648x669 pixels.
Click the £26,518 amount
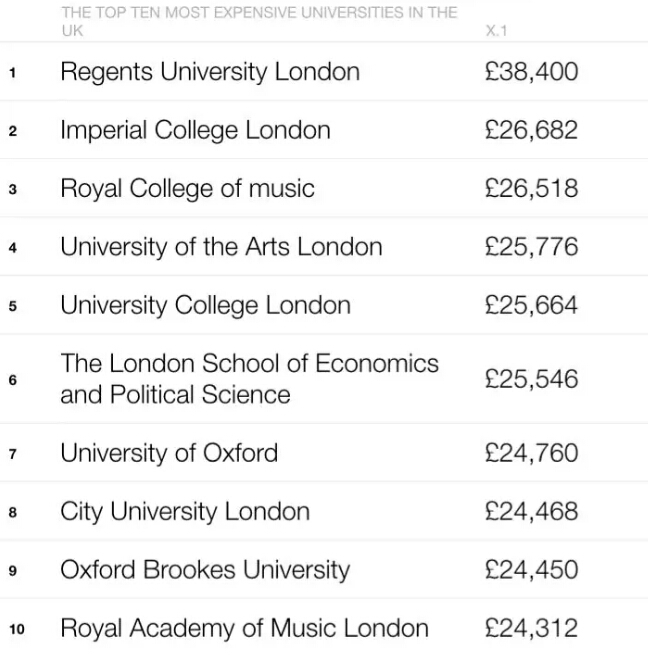click(531, 189)
